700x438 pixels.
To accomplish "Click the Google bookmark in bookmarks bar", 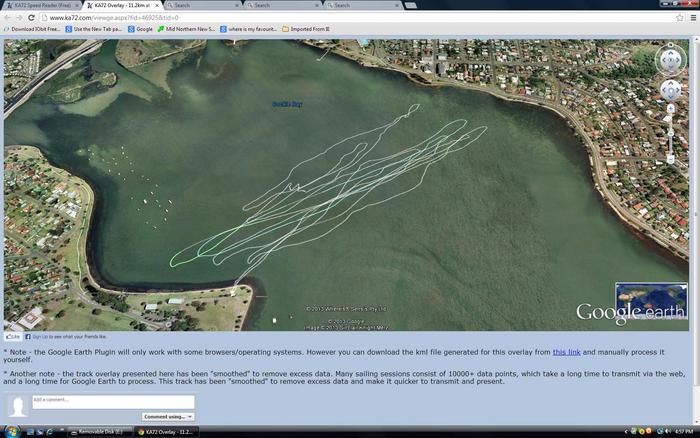I will tap(141, 29).
